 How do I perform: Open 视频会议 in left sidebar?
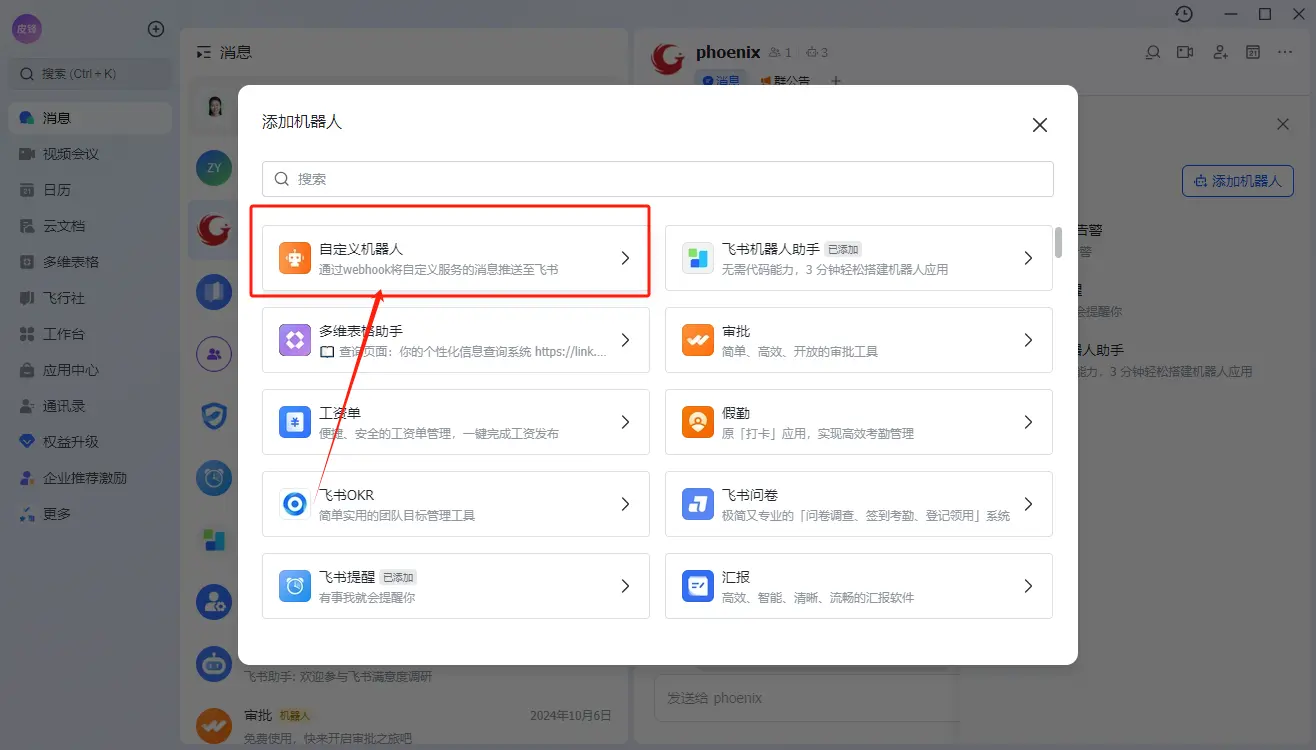[90, 154]
